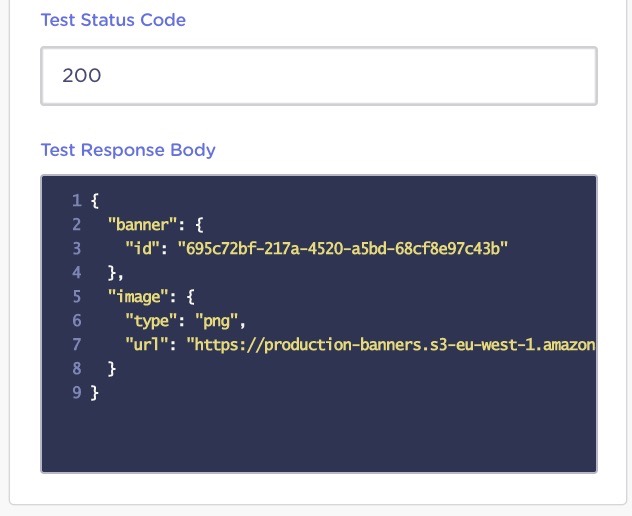Click line number 9 in the gutter
The width and height of the screenshot is (632, 516).
(x=77, y=393)
